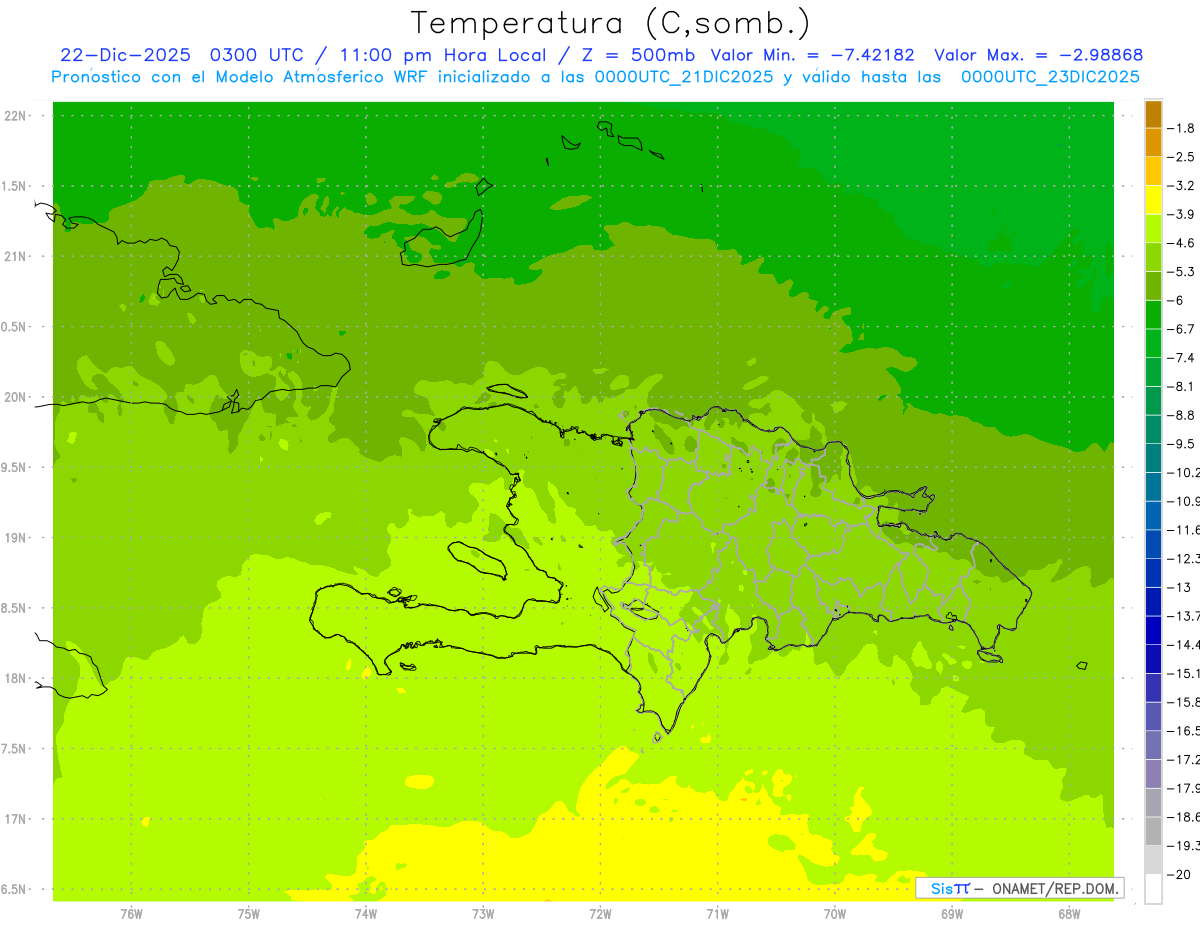The height and width of the screenshot is (927, 1200).
Task: Click the '-12.3' colorbar value
Action: click(x=1184, y=558)
